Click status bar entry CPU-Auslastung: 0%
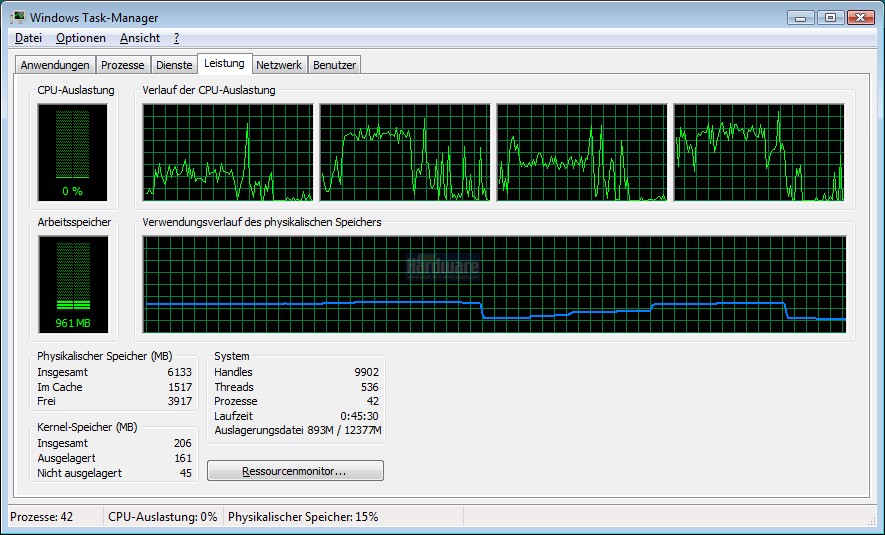 [163, 516]
